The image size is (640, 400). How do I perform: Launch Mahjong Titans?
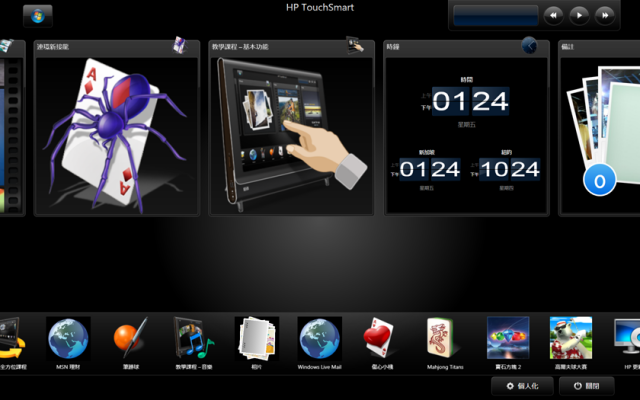click(442, 338)
